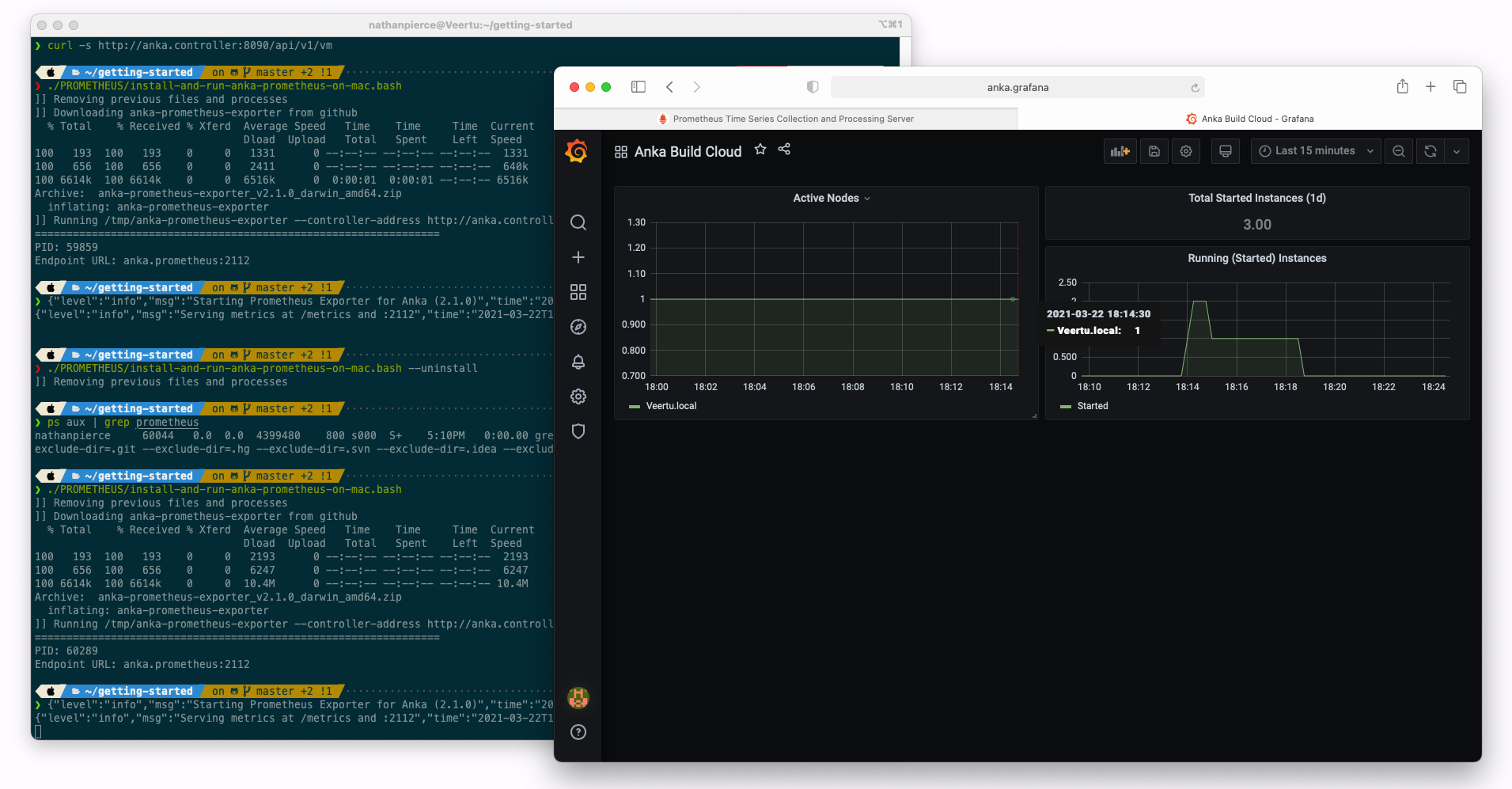This screenshot has height=789, width=1512.
Task: Zoom out time range magnifier icon
Action: click(1399, 151)
